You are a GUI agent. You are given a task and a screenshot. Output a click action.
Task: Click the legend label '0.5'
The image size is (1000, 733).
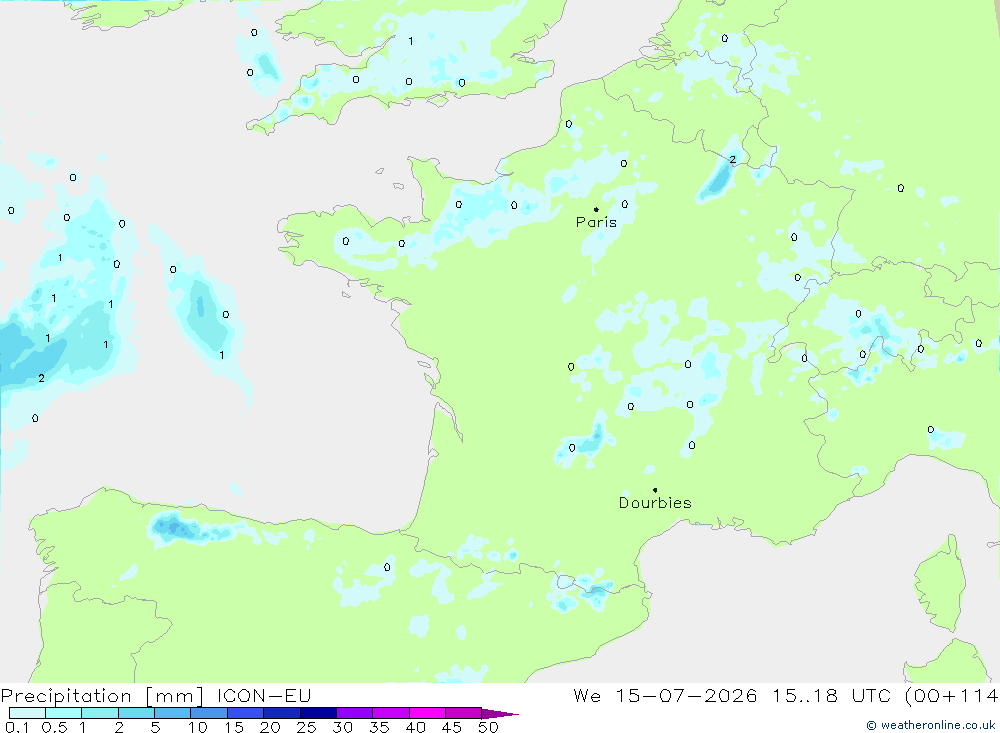click(54, 727)
